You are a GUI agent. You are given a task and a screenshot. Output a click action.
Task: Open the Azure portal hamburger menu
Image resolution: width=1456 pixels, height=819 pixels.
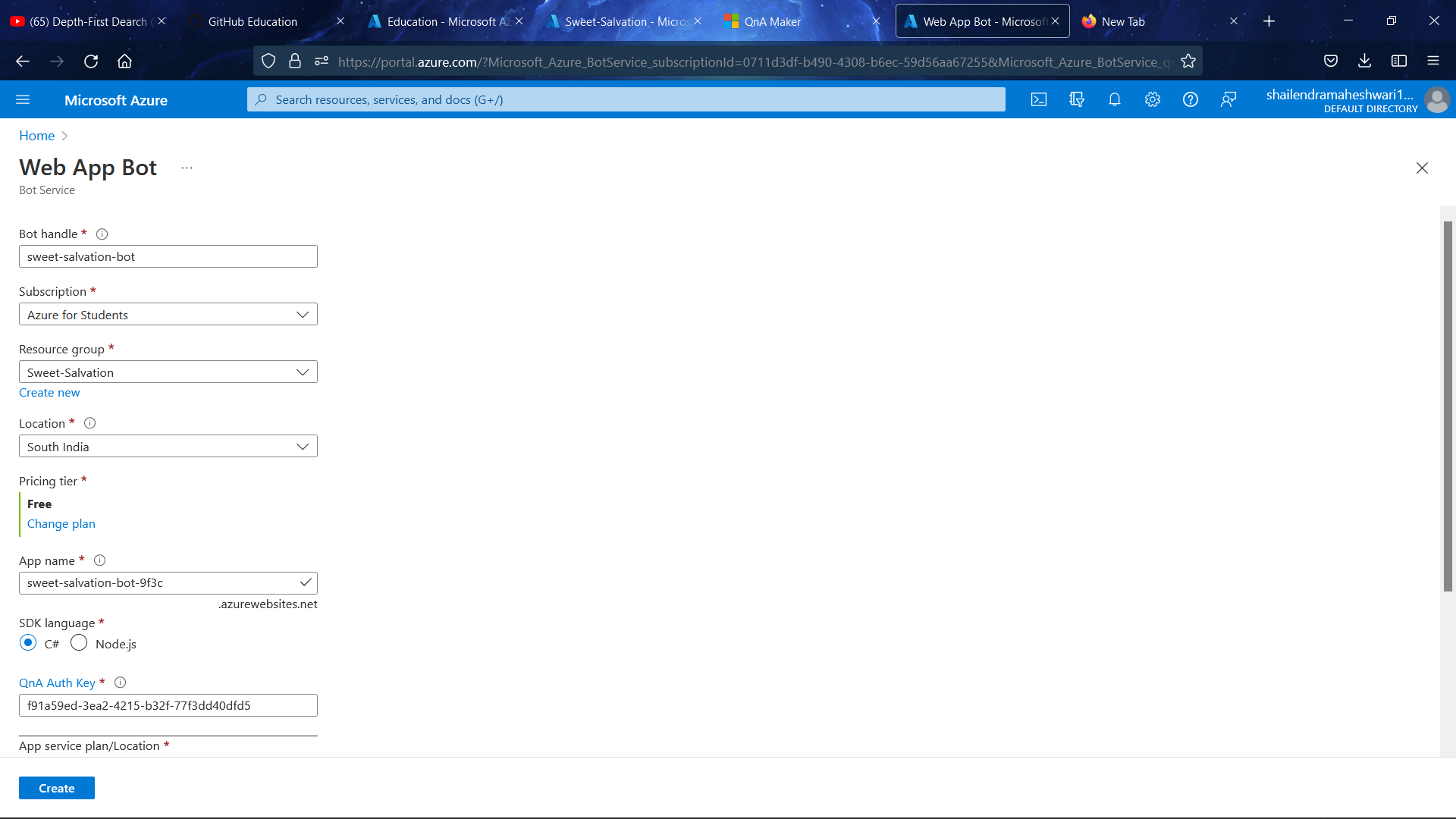(x=23, y=99)
